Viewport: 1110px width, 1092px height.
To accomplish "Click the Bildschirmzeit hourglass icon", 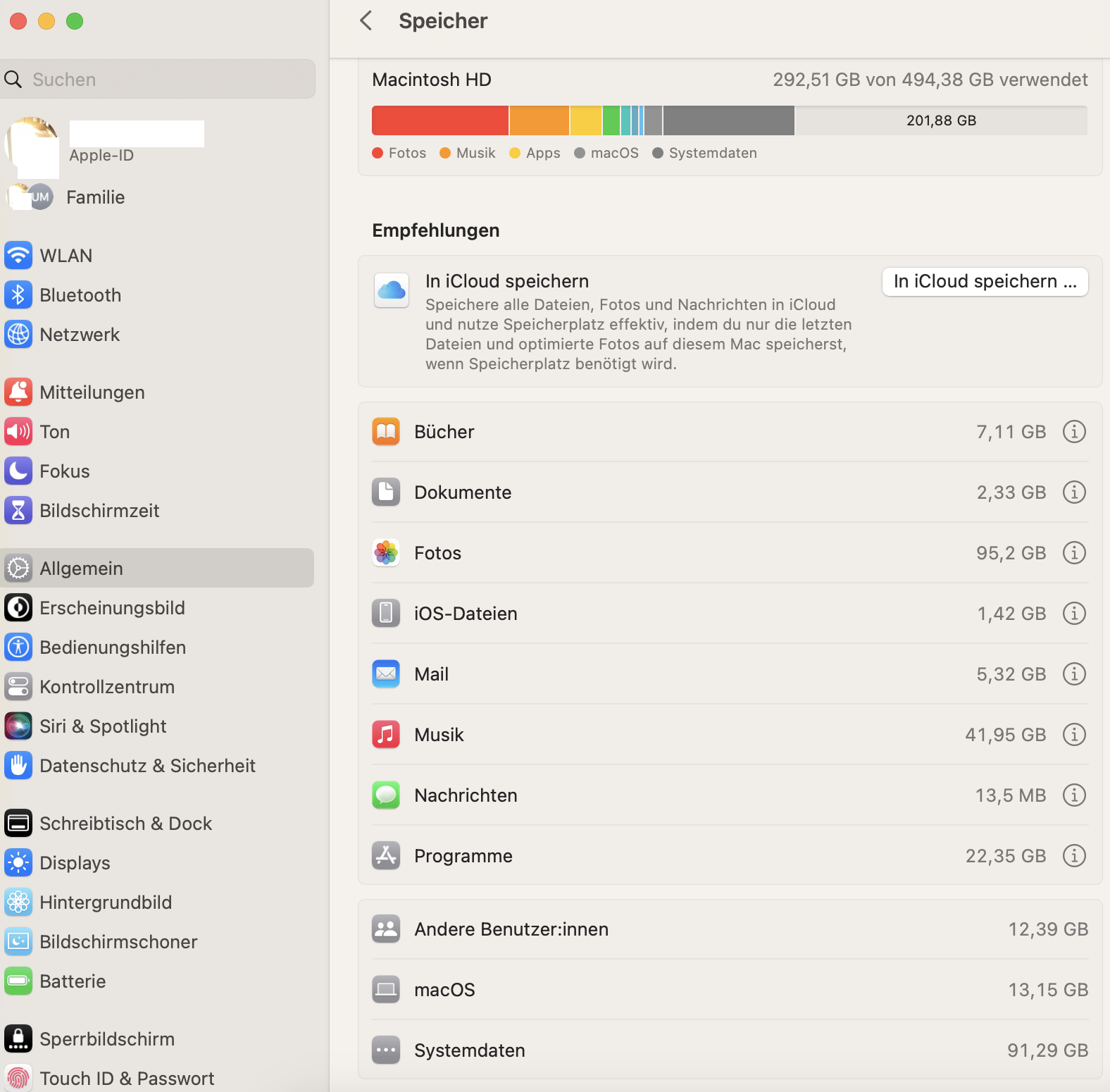I will click(x=18, y=510).
